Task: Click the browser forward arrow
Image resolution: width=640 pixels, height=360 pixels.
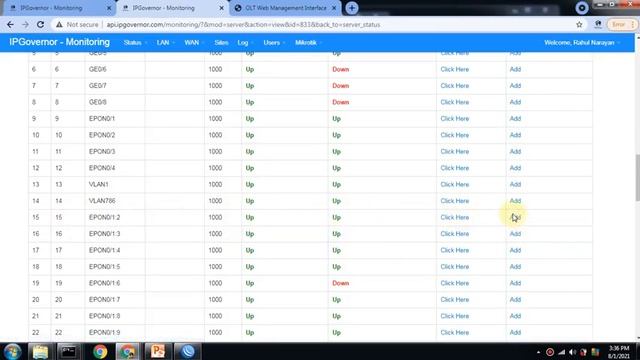Action: point(25,24)
